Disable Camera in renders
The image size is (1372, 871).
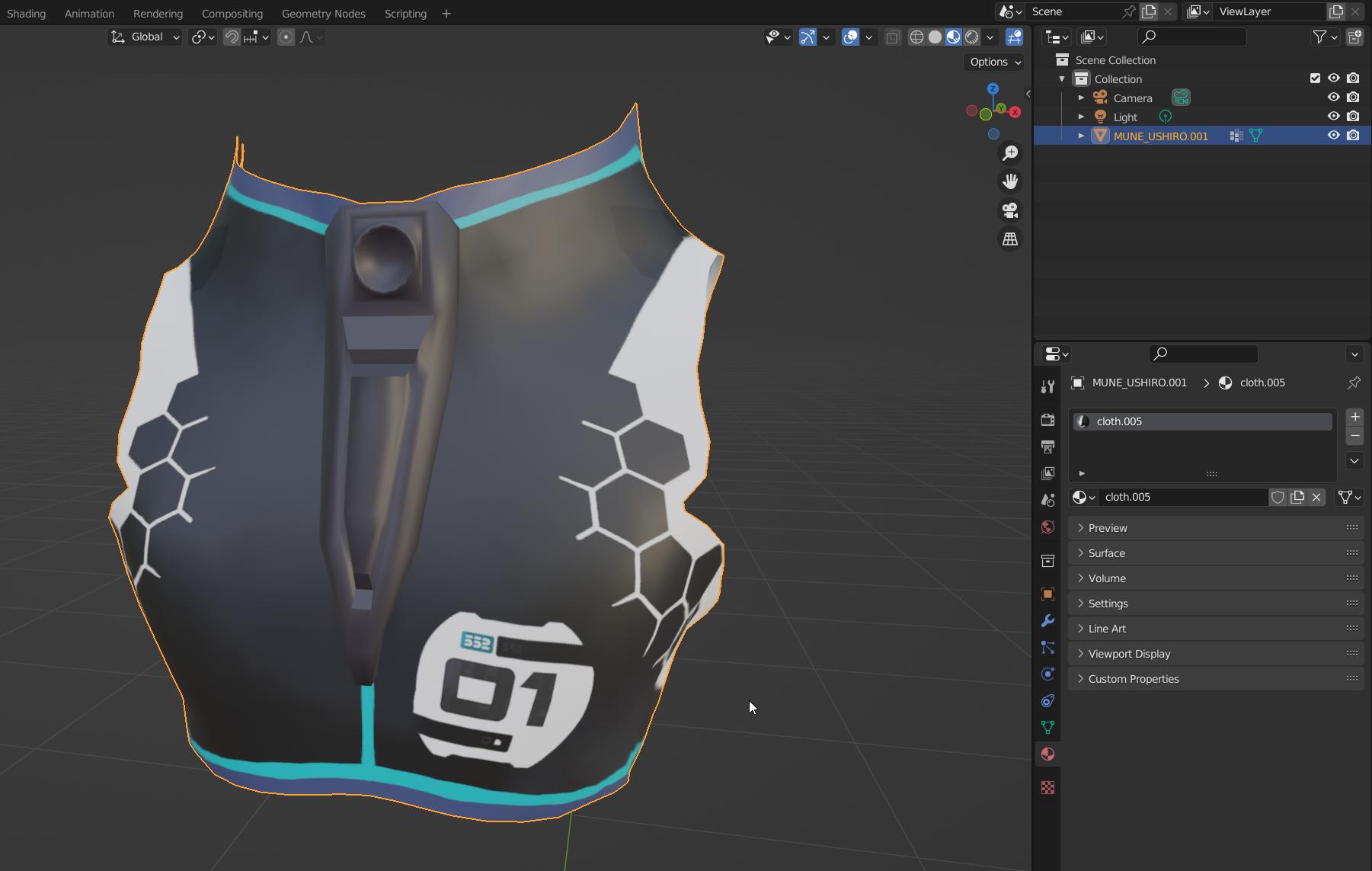[1353, 98]
